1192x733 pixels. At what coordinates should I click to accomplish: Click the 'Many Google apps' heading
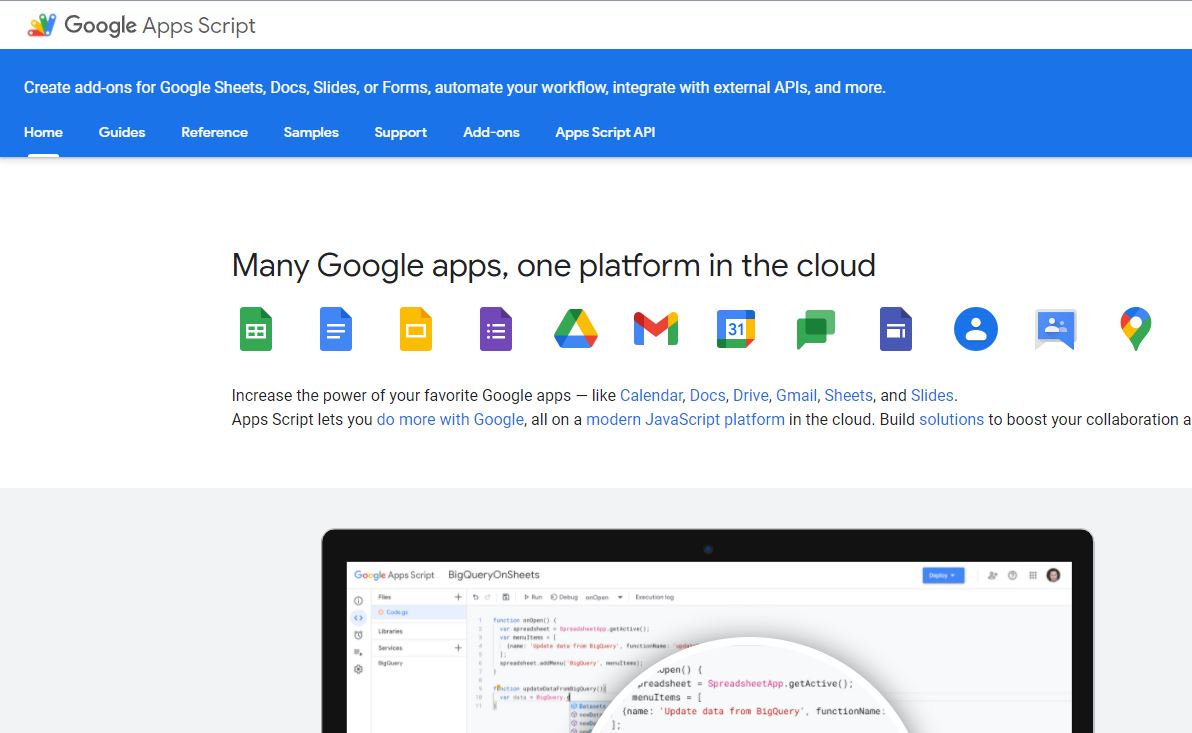[x=553, y=265]
